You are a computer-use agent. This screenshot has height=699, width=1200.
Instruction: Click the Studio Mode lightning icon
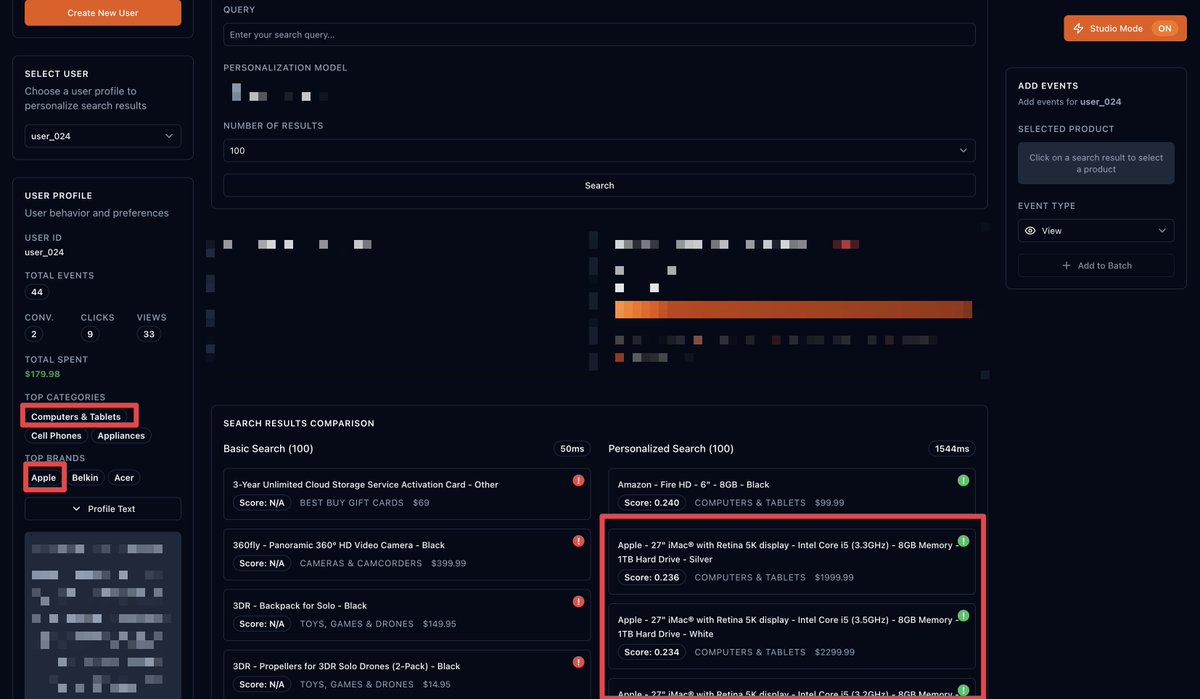1078,29
